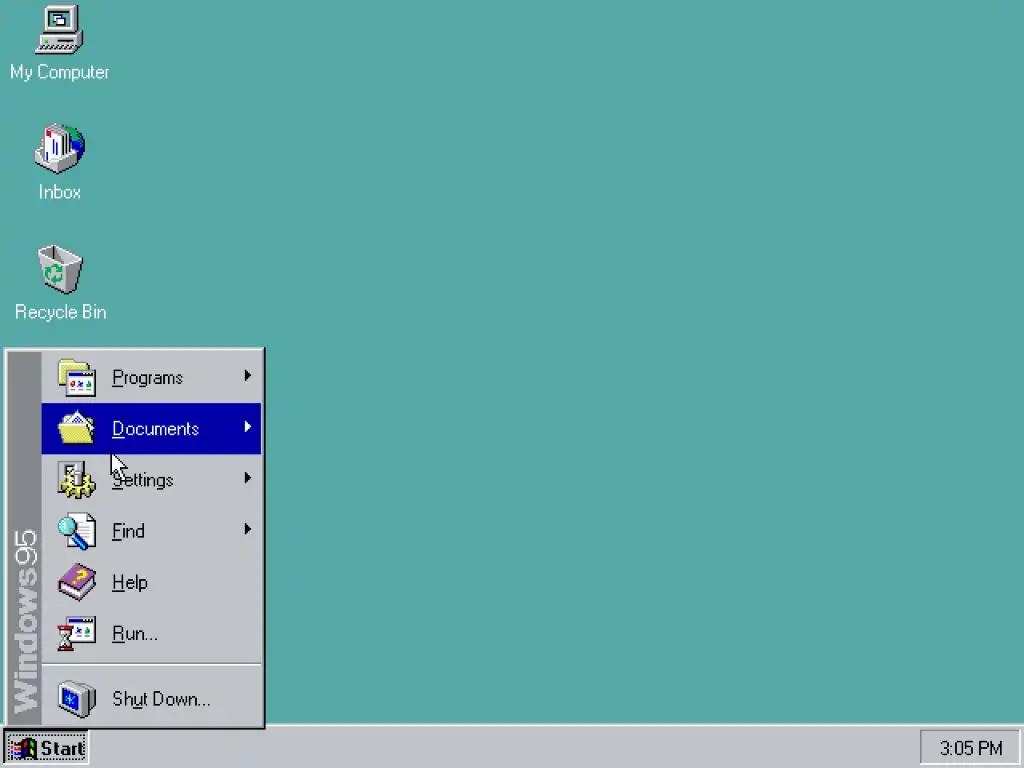Click the Find magnifying glass icon
The height and width of the screenshot is (768, 1024).
[x=76, y=531]
